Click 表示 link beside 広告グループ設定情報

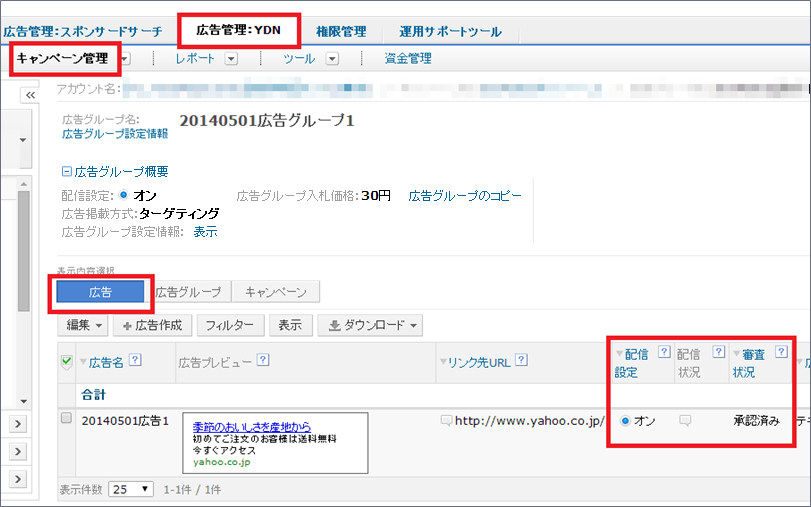tap(205, 232)
